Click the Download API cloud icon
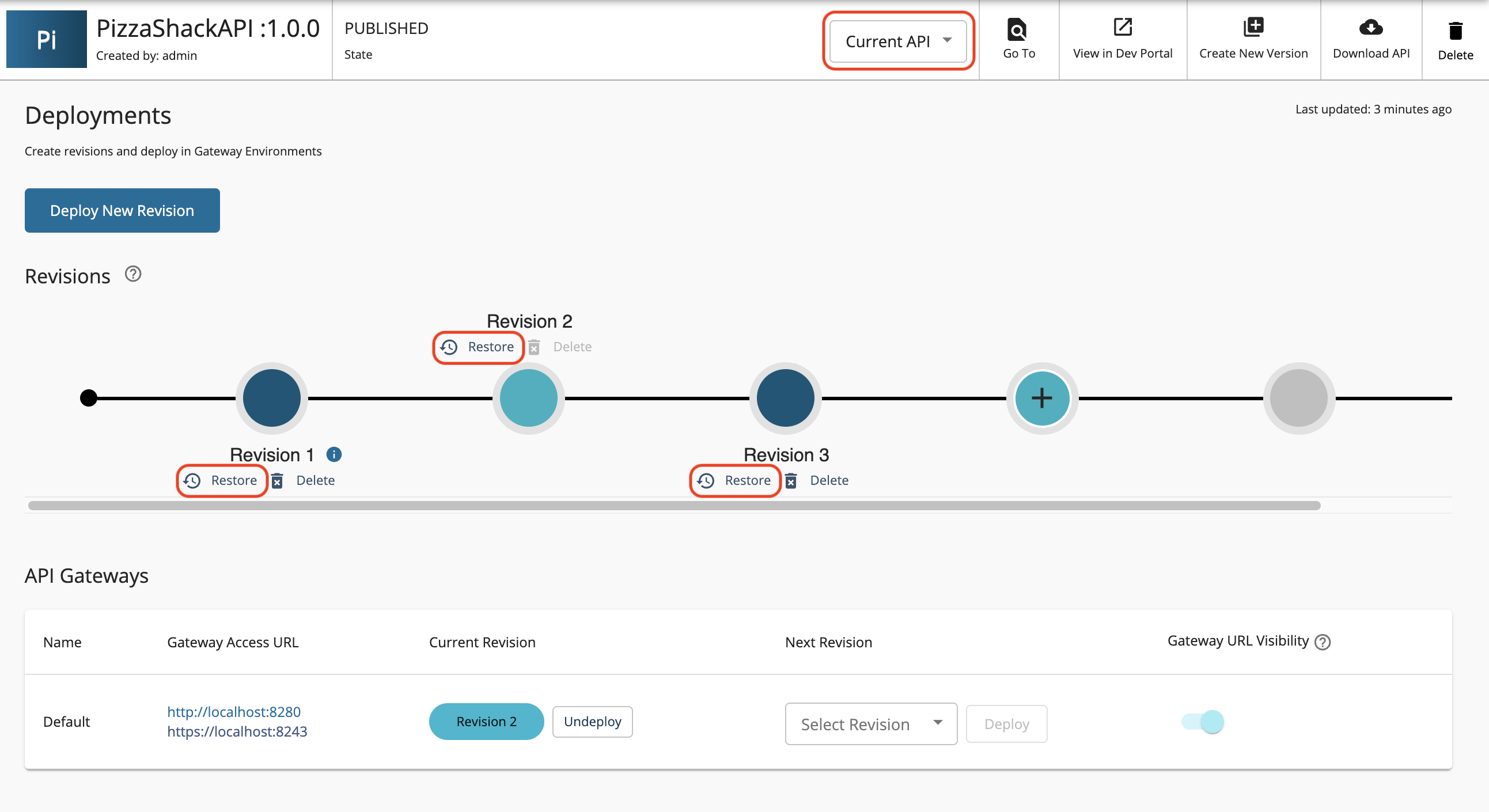 point(1370,27)
